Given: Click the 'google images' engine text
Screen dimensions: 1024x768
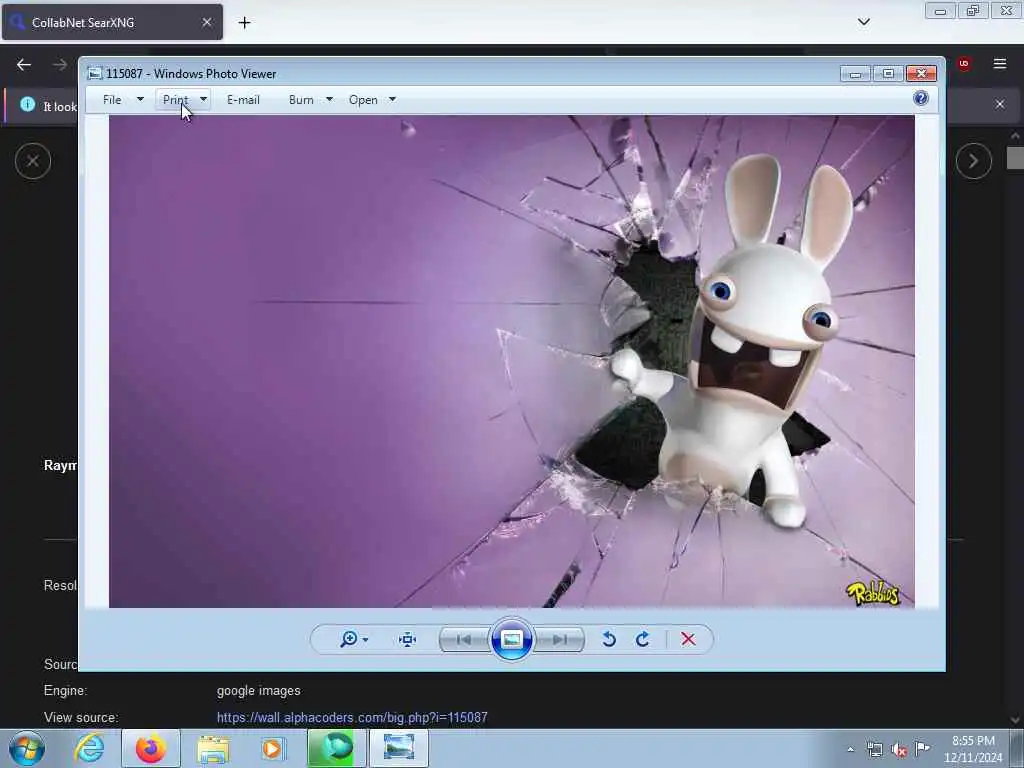Looking at the screenshot, I should (259, 690).
